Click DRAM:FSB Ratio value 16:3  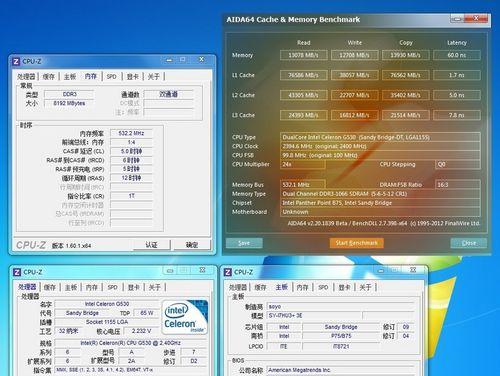458,184
